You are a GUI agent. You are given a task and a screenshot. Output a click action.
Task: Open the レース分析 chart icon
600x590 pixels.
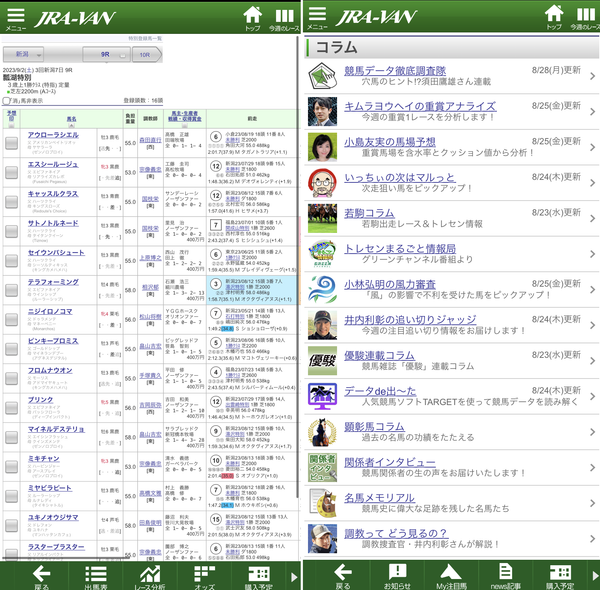[x=150, y=576]
